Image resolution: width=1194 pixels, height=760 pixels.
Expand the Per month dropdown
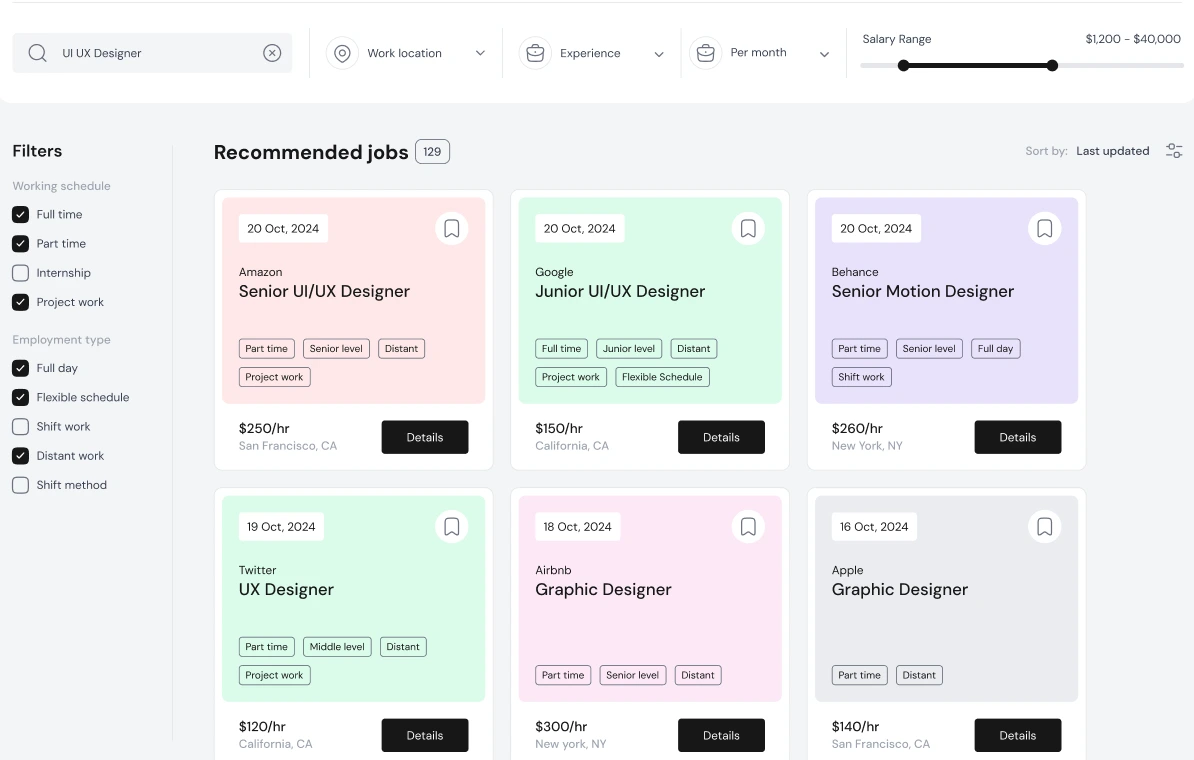pos(762,53)
